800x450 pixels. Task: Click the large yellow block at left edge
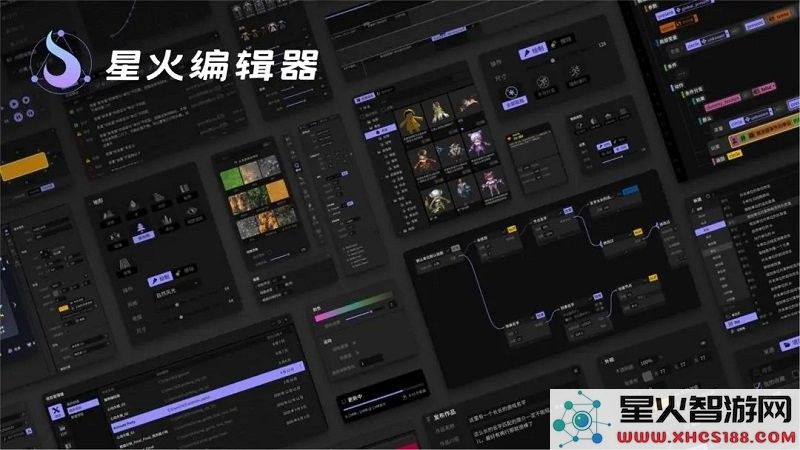(x=24, y=166)
